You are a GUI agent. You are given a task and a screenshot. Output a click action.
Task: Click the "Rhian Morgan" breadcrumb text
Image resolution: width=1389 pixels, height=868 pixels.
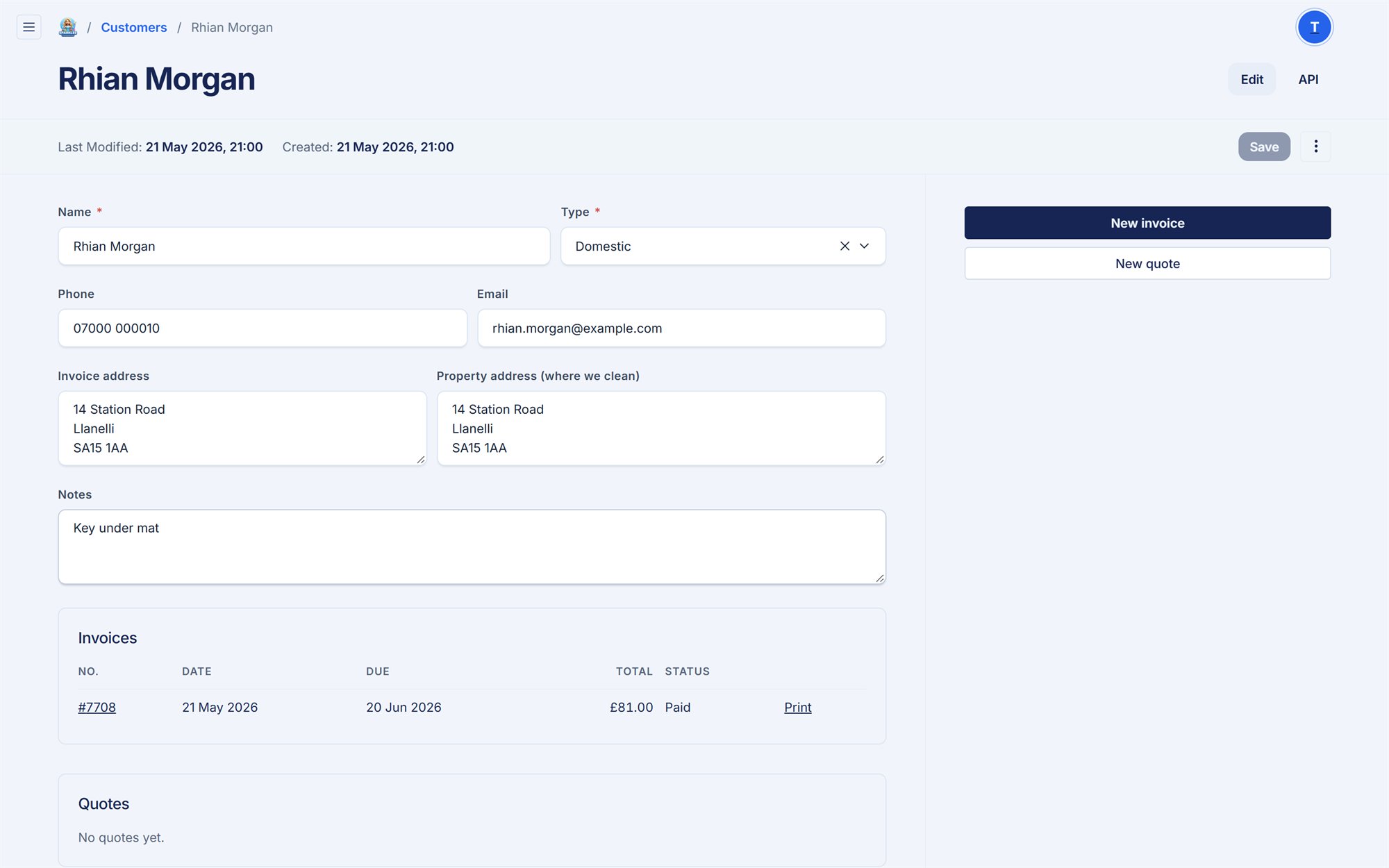232,27
